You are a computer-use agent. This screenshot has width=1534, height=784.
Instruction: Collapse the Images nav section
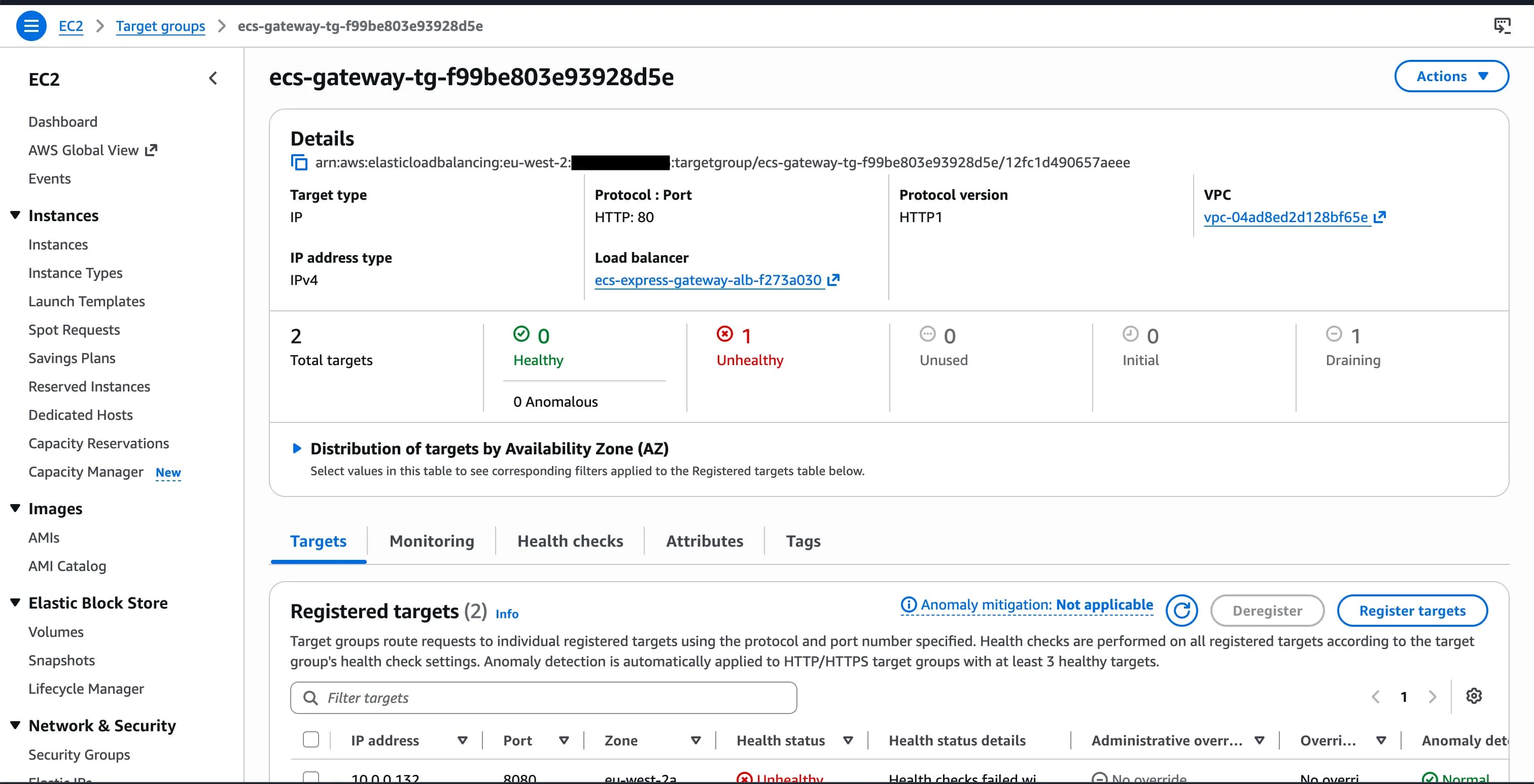click(x=16, y=508)
